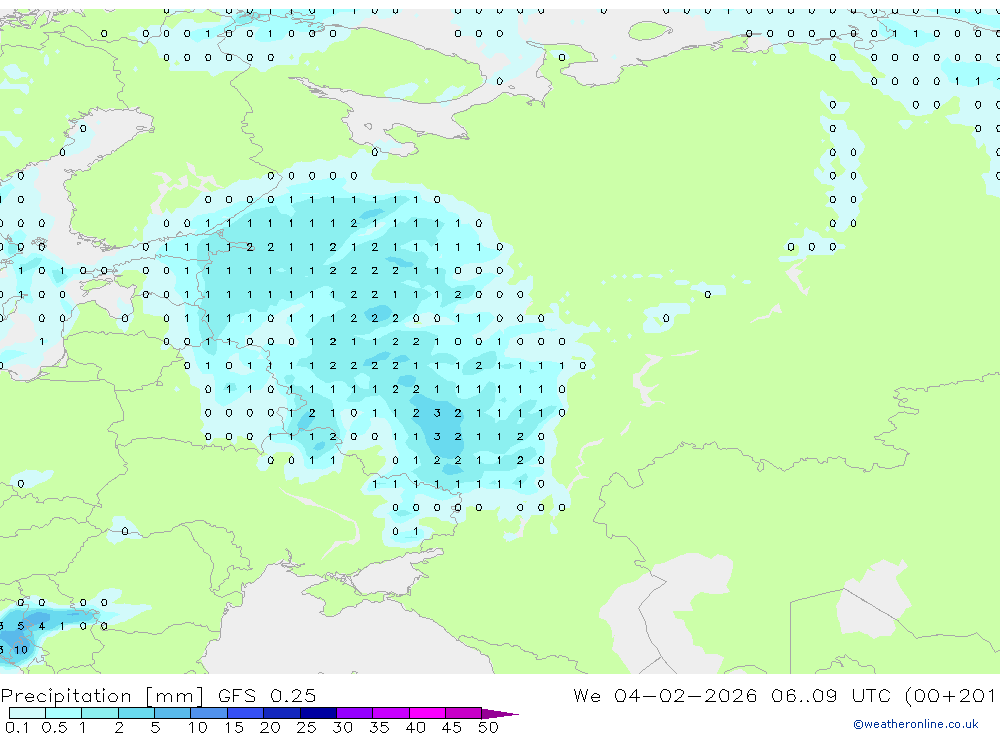1000x733 pixels.
Task: Click the 'GFS 0.25' model label
Action: click(x=267, y=695)
